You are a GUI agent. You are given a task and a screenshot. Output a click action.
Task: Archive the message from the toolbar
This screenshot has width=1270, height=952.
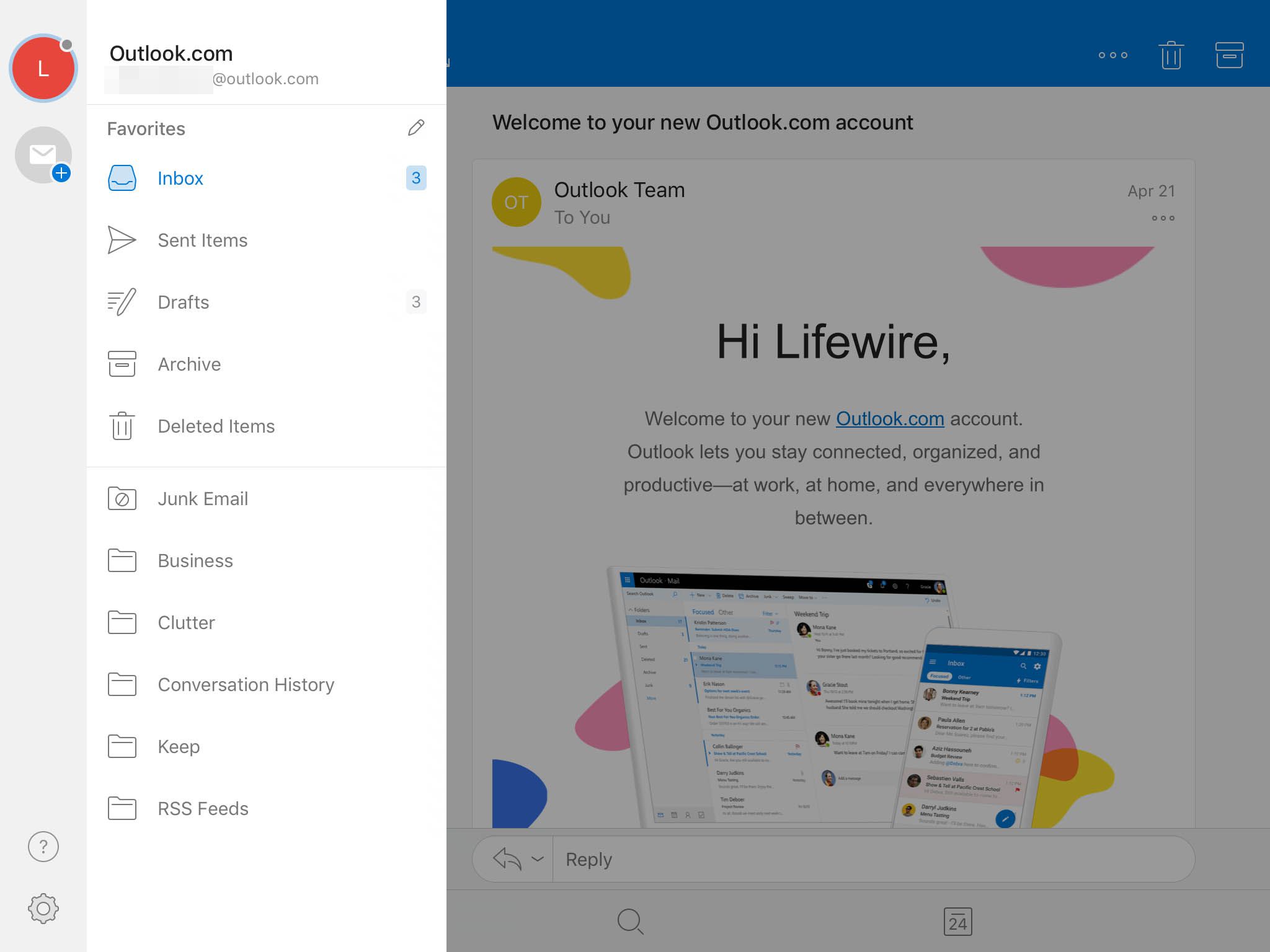point(1229,55)
